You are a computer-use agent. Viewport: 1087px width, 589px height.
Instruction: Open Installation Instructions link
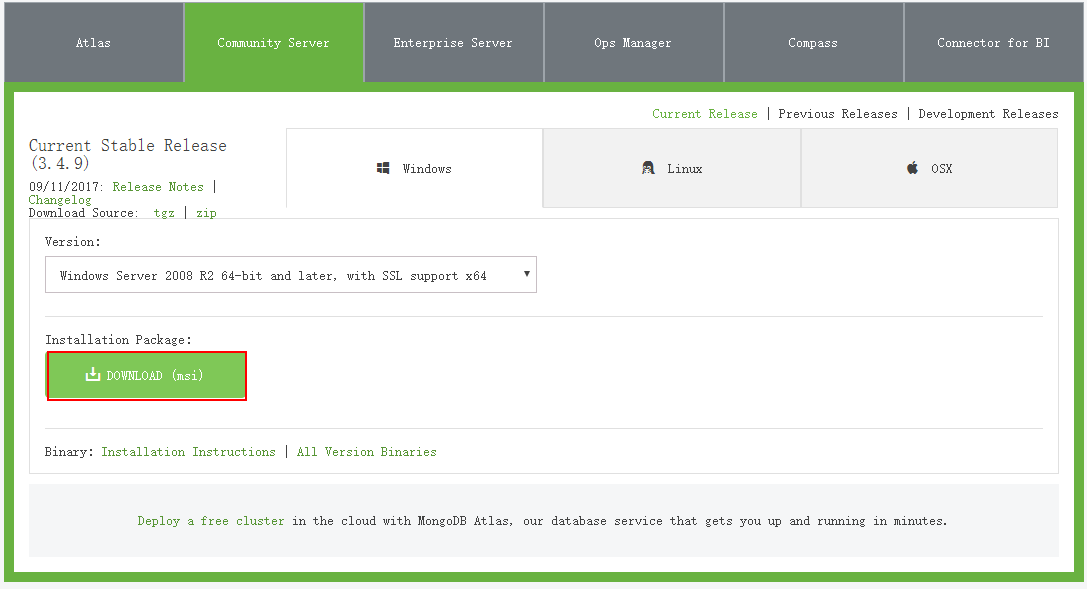[189, 452]
